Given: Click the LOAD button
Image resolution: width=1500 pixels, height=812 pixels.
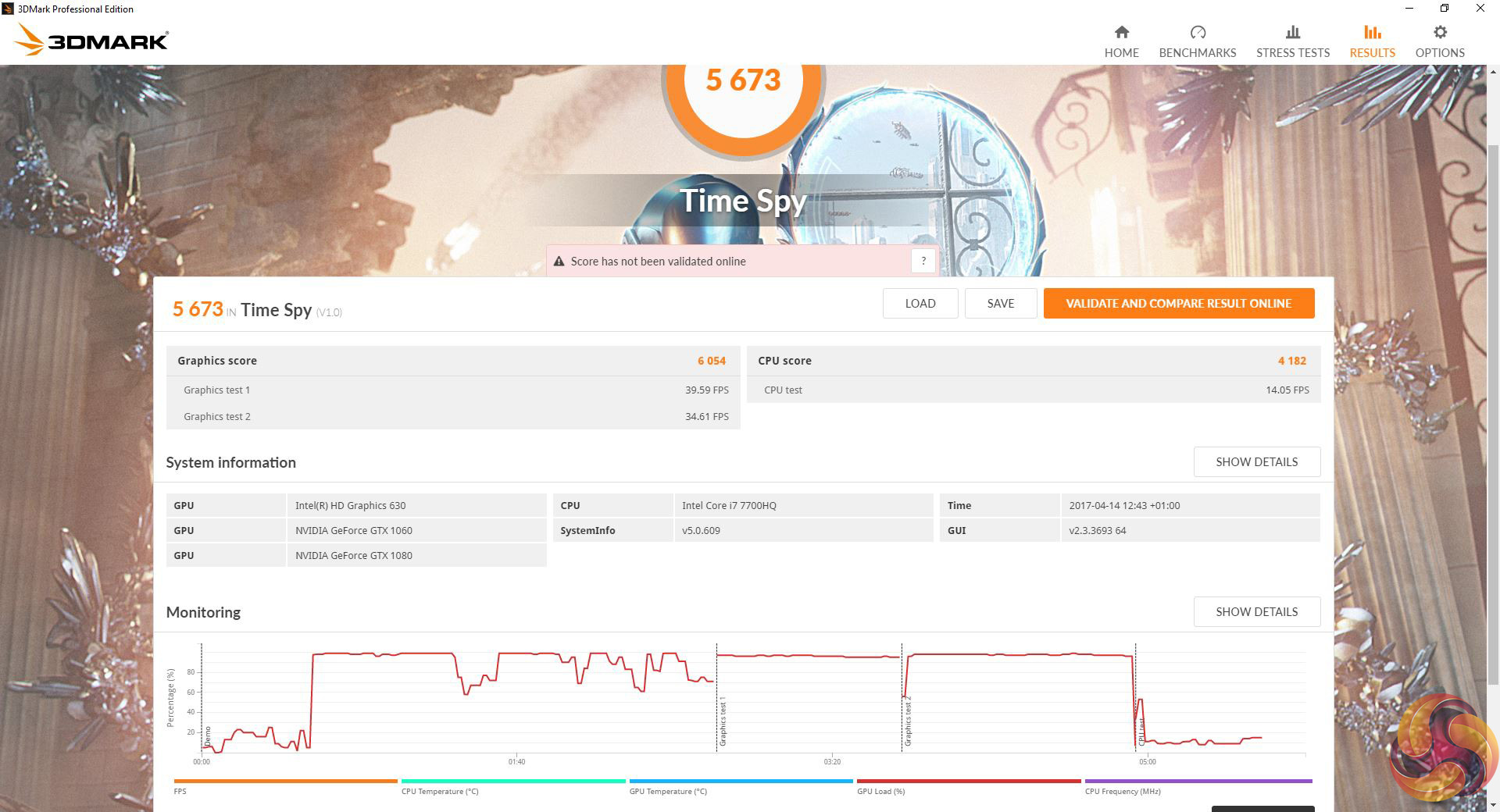Looking at the screenshot, I should [920, 304].
